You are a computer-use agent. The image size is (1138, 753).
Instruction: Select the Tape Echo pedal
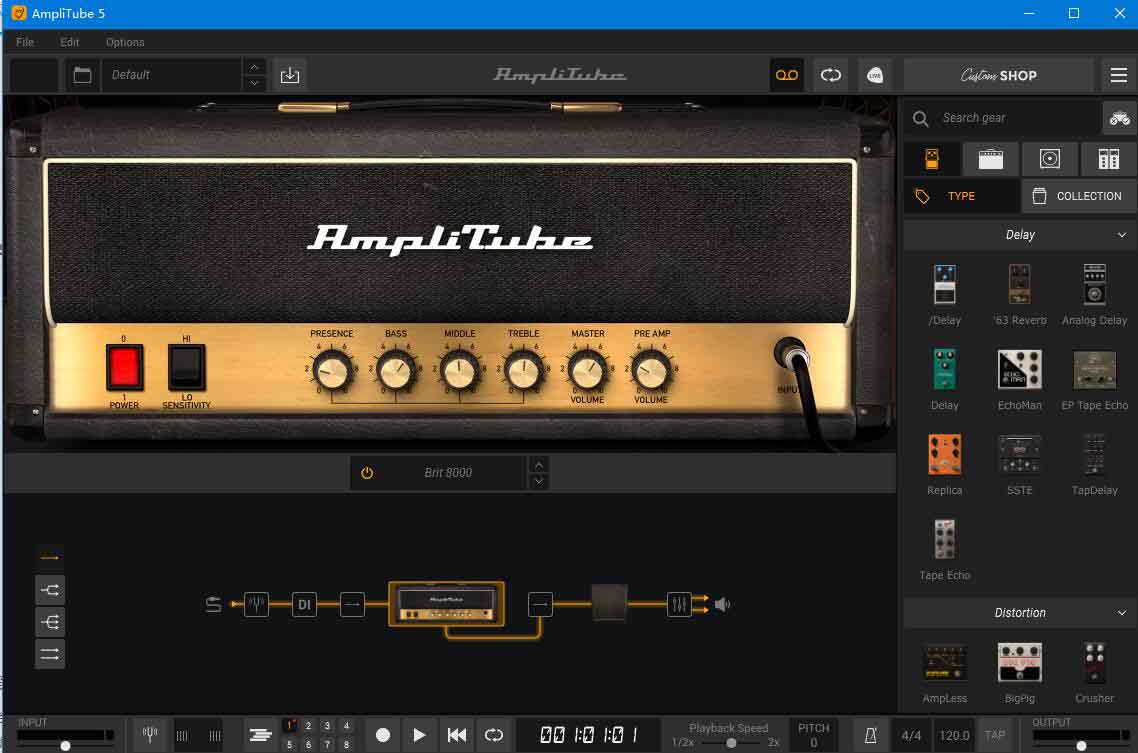point(944,549)
